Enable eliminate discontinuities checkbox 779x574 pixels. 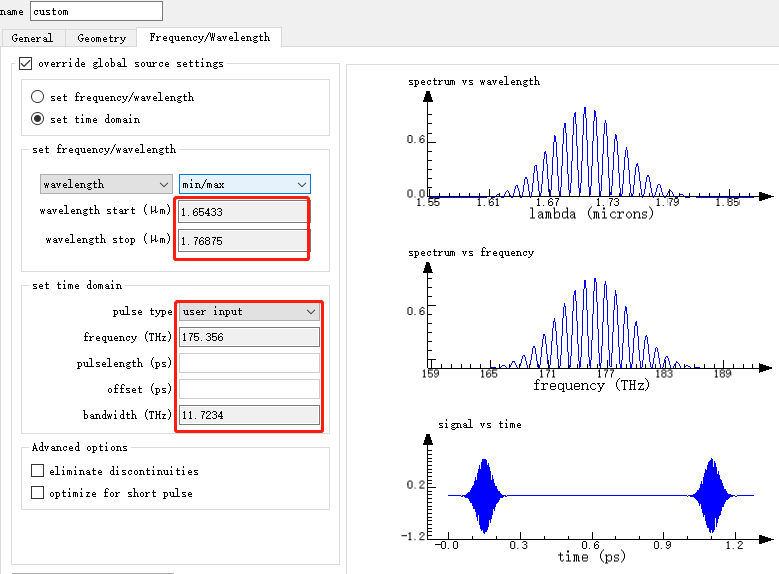[38, 471]
